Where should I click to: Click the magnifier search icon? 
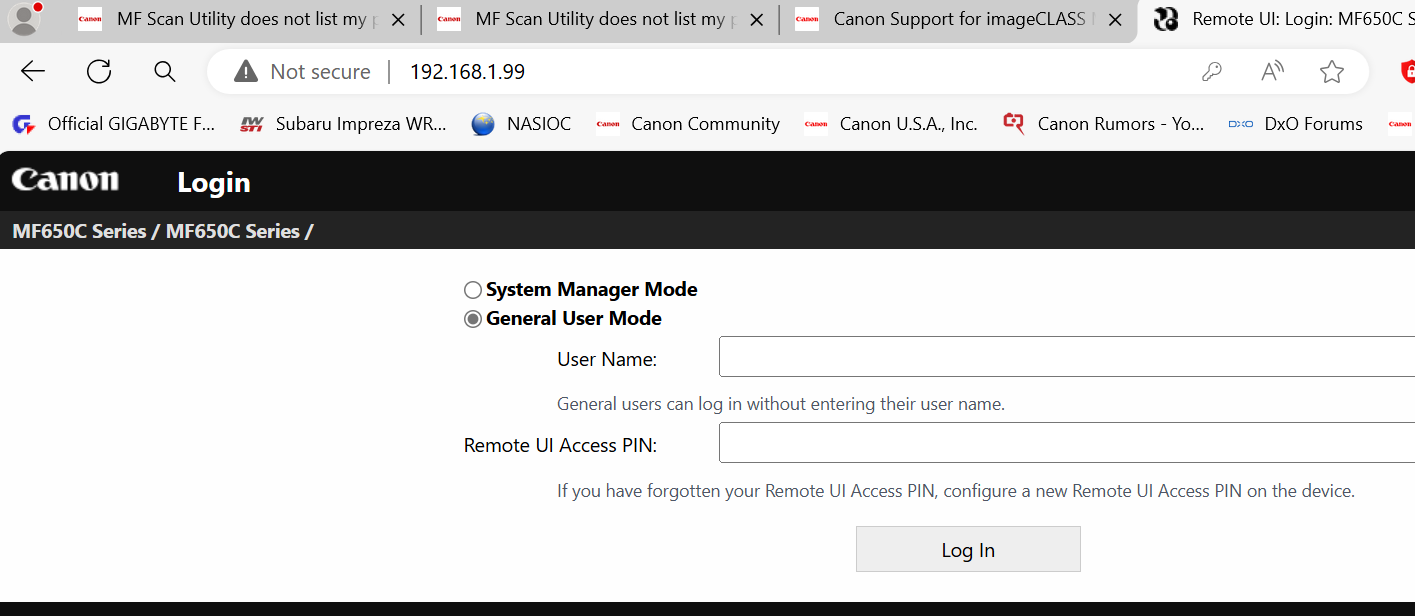165,71
